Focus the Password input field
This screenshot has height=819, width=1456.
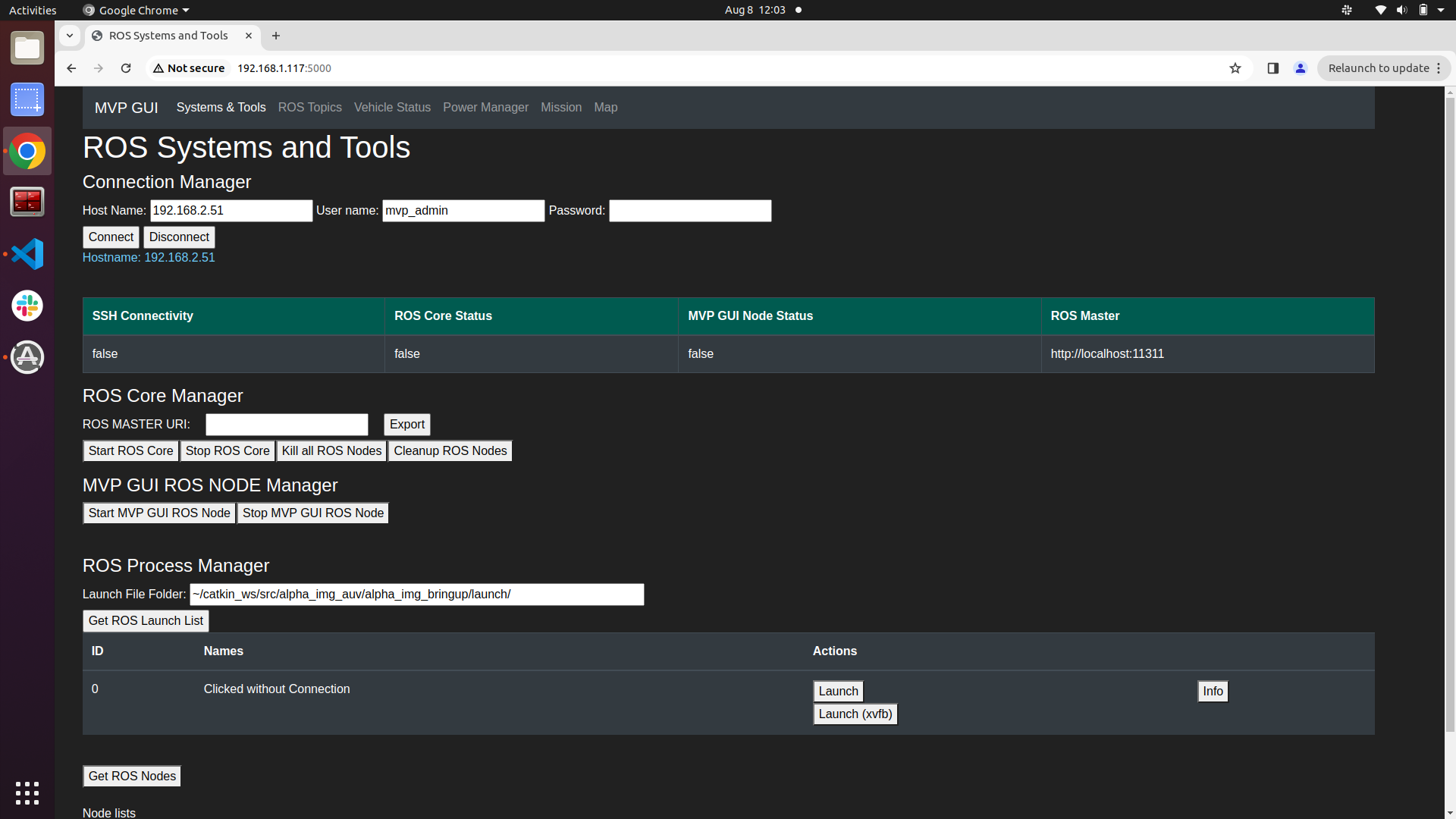tap(690, 211)
